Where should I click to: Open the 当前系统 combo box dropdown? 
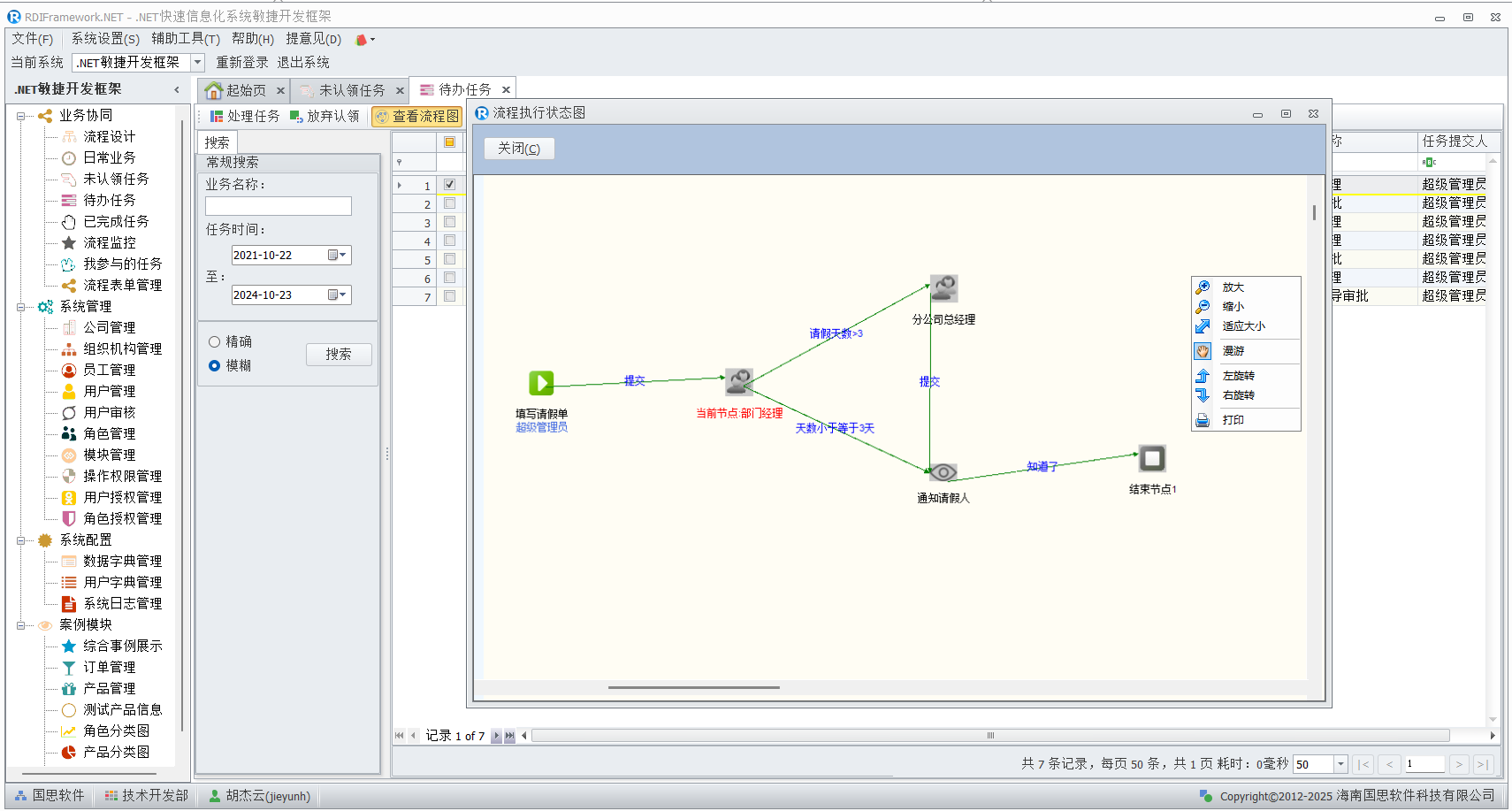[x=198, y=63]
